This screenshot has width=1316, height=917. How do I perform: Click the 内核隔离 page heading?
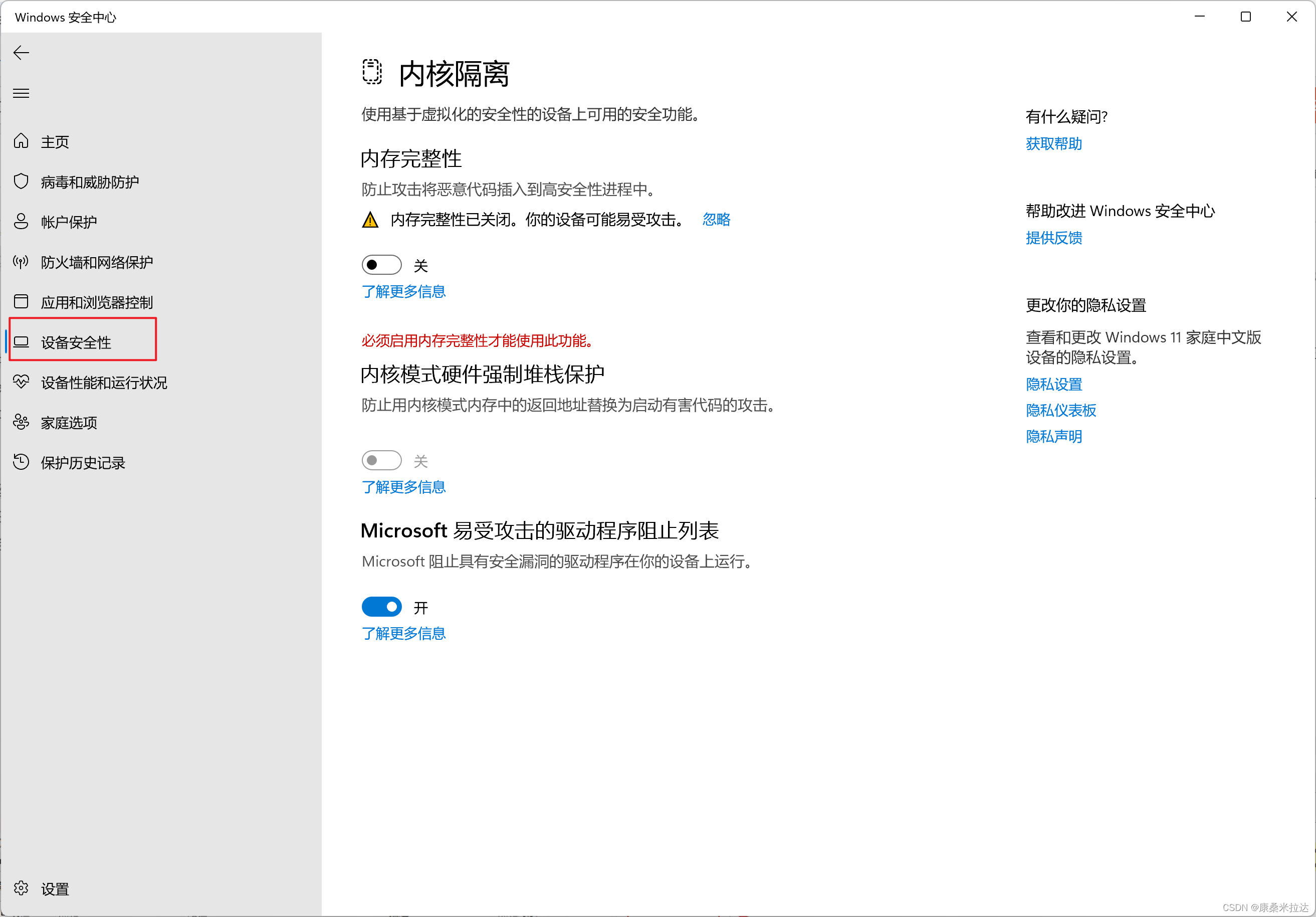454,74
